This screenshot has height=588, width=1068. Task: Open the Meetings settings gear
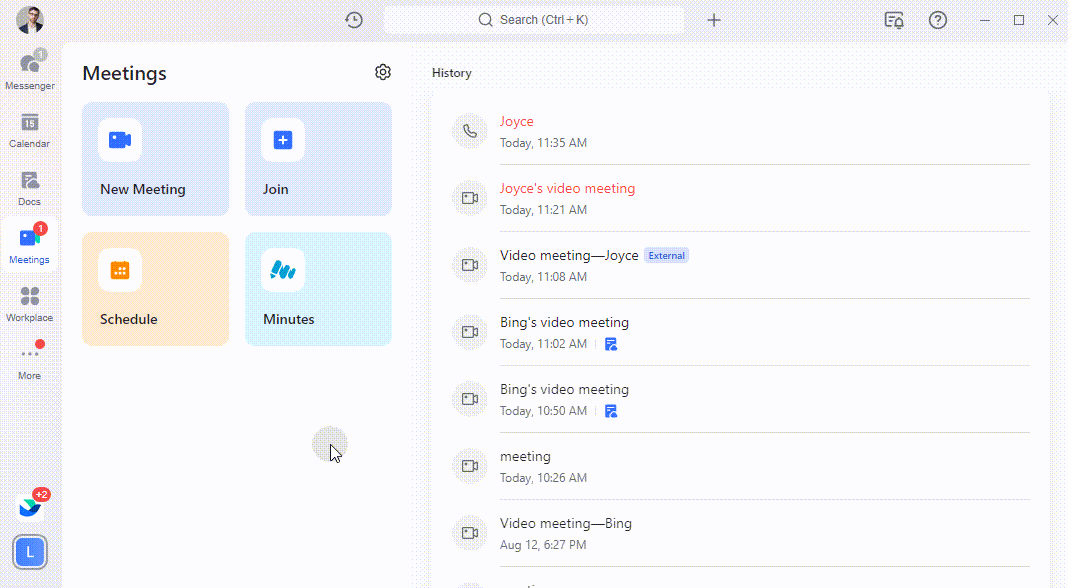[x=383, y=72]
